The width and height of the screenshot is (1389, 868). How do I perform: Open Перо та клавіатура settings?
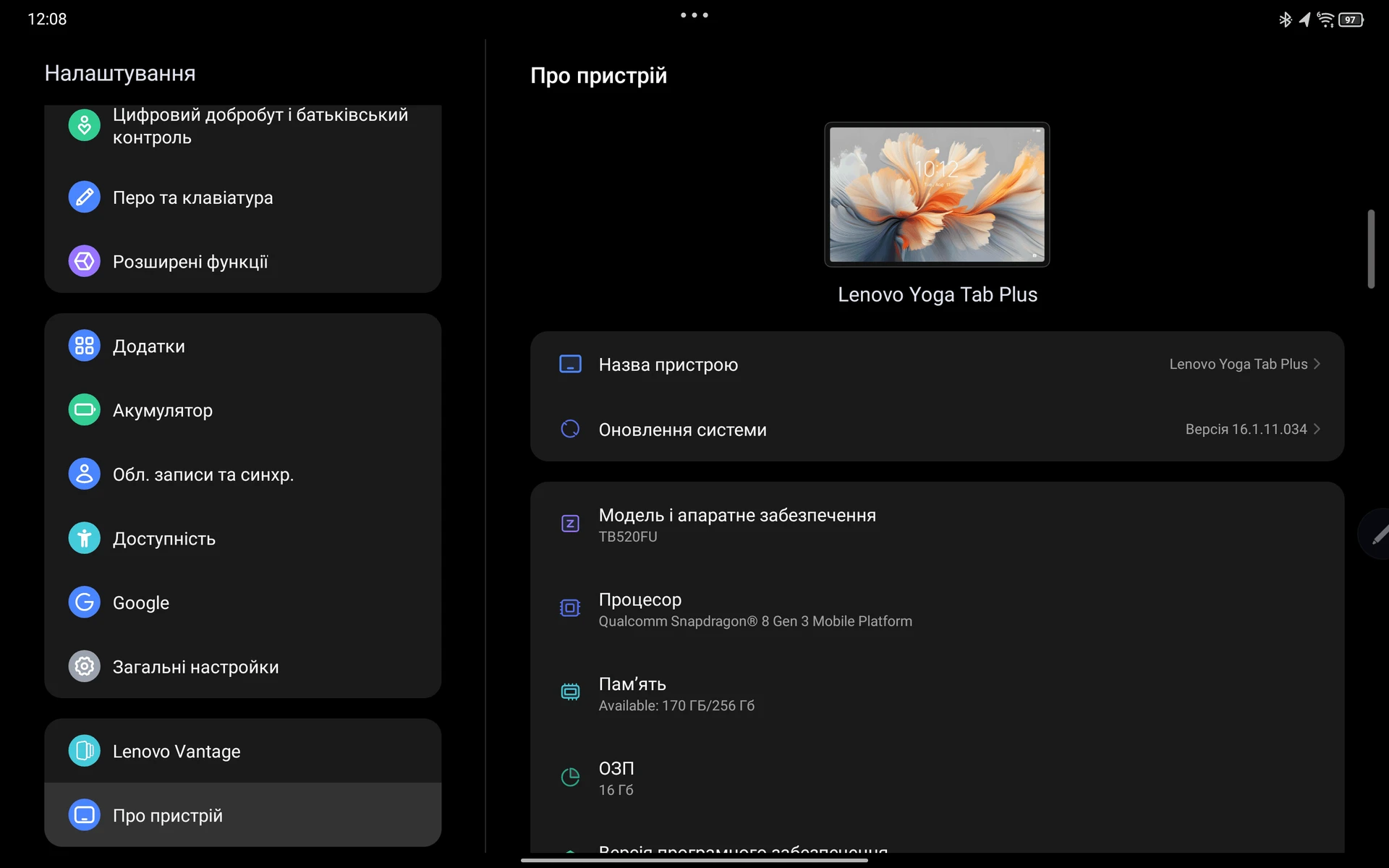[243, 197]
